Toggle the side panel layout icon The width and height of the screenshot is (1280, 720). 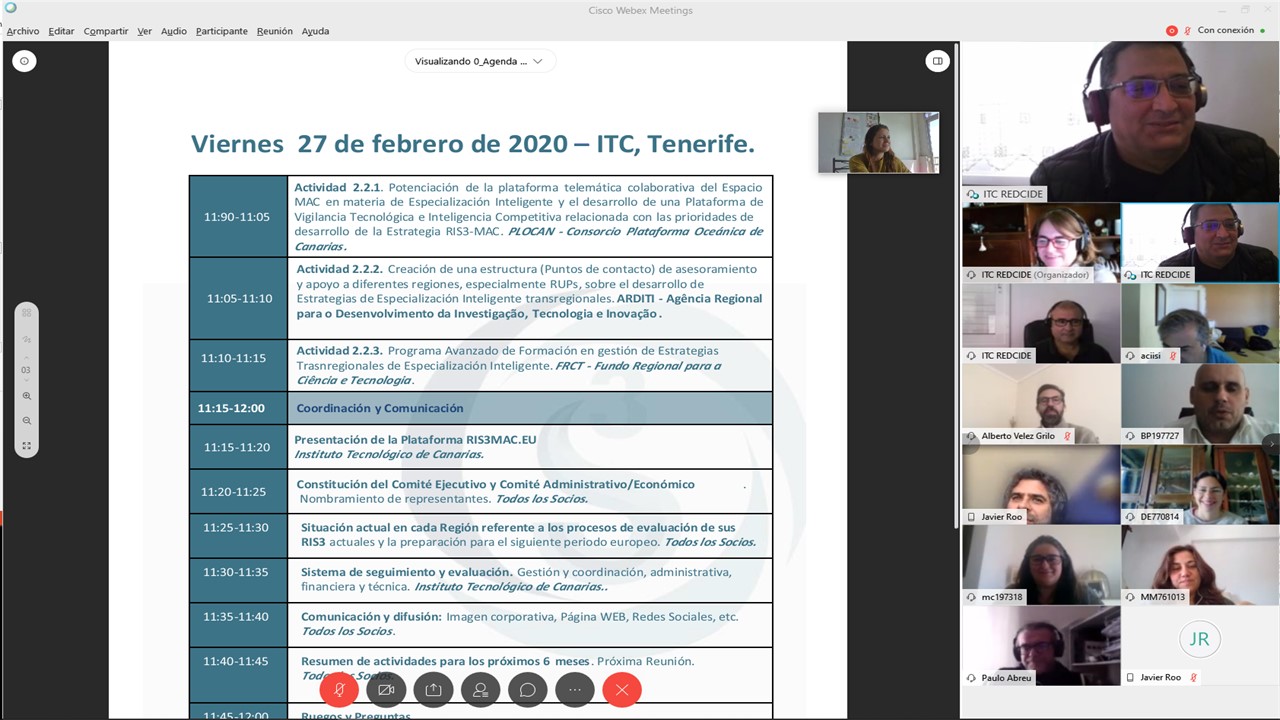[937, 61]
